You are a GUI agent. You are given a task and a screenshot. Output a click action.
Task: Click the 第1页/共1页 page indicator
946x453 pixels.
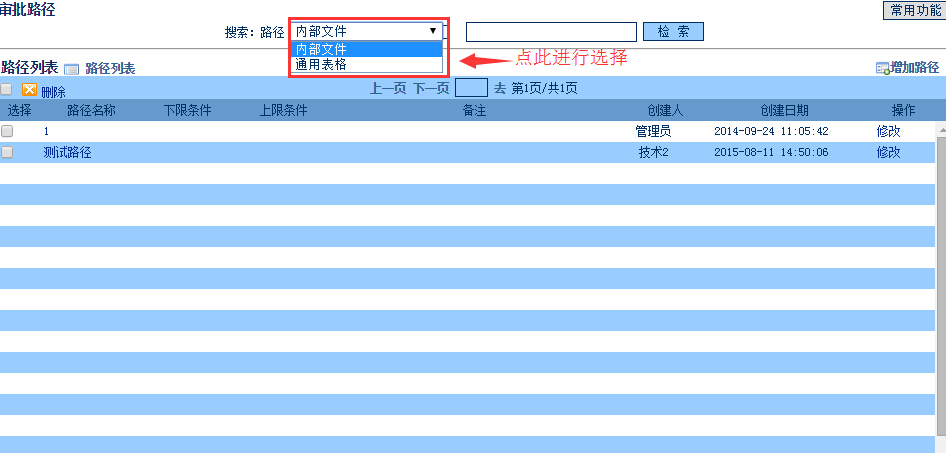pyautogui.click(x=544, y=89)
